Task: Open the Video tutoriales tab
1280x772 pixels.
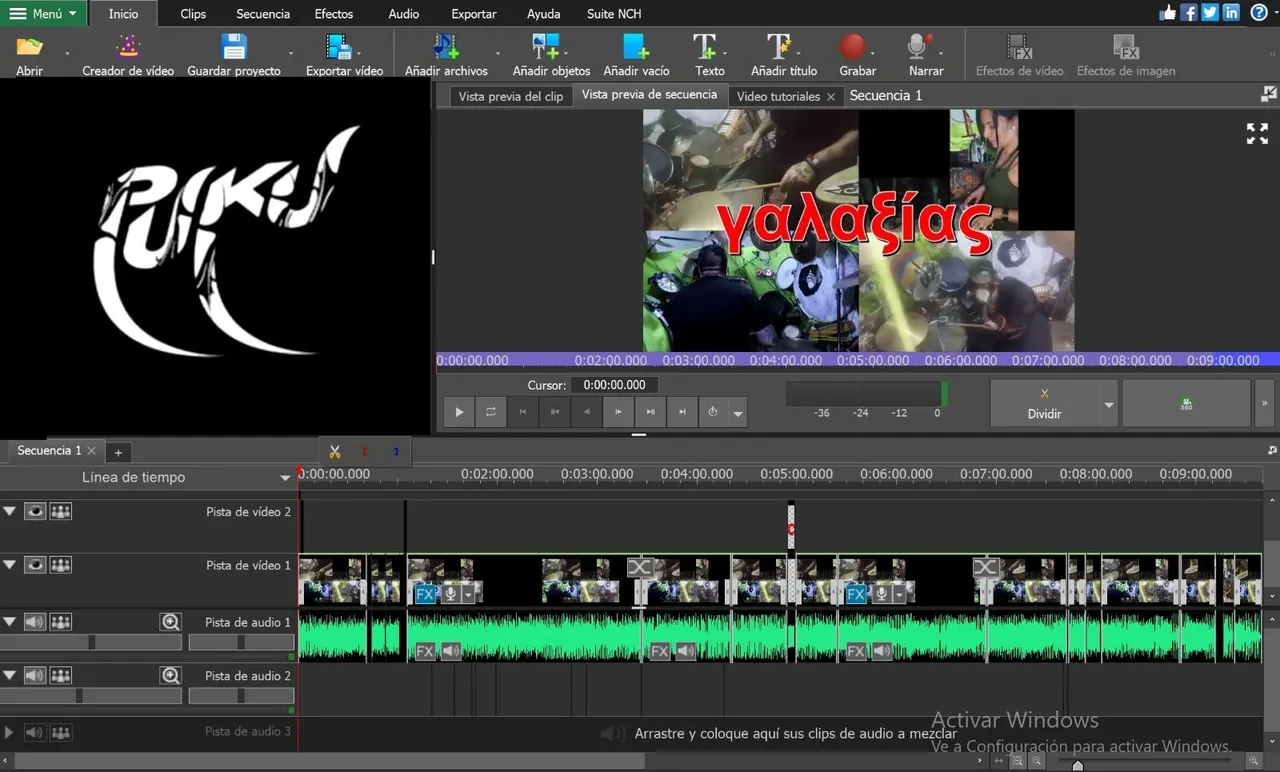Action: point(778,96)
